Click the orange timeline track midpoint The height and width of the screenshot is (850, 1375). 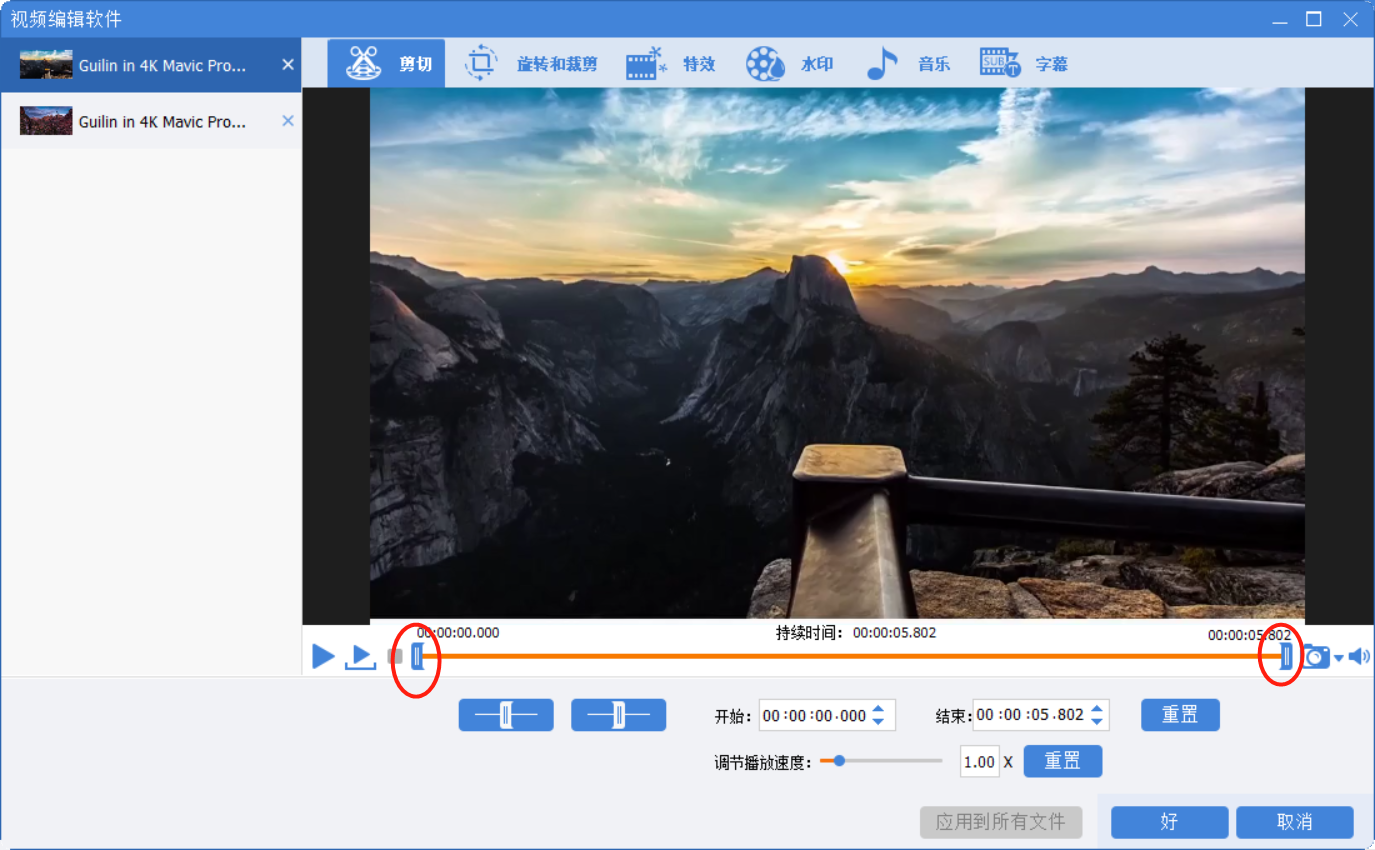pos(851,657)
